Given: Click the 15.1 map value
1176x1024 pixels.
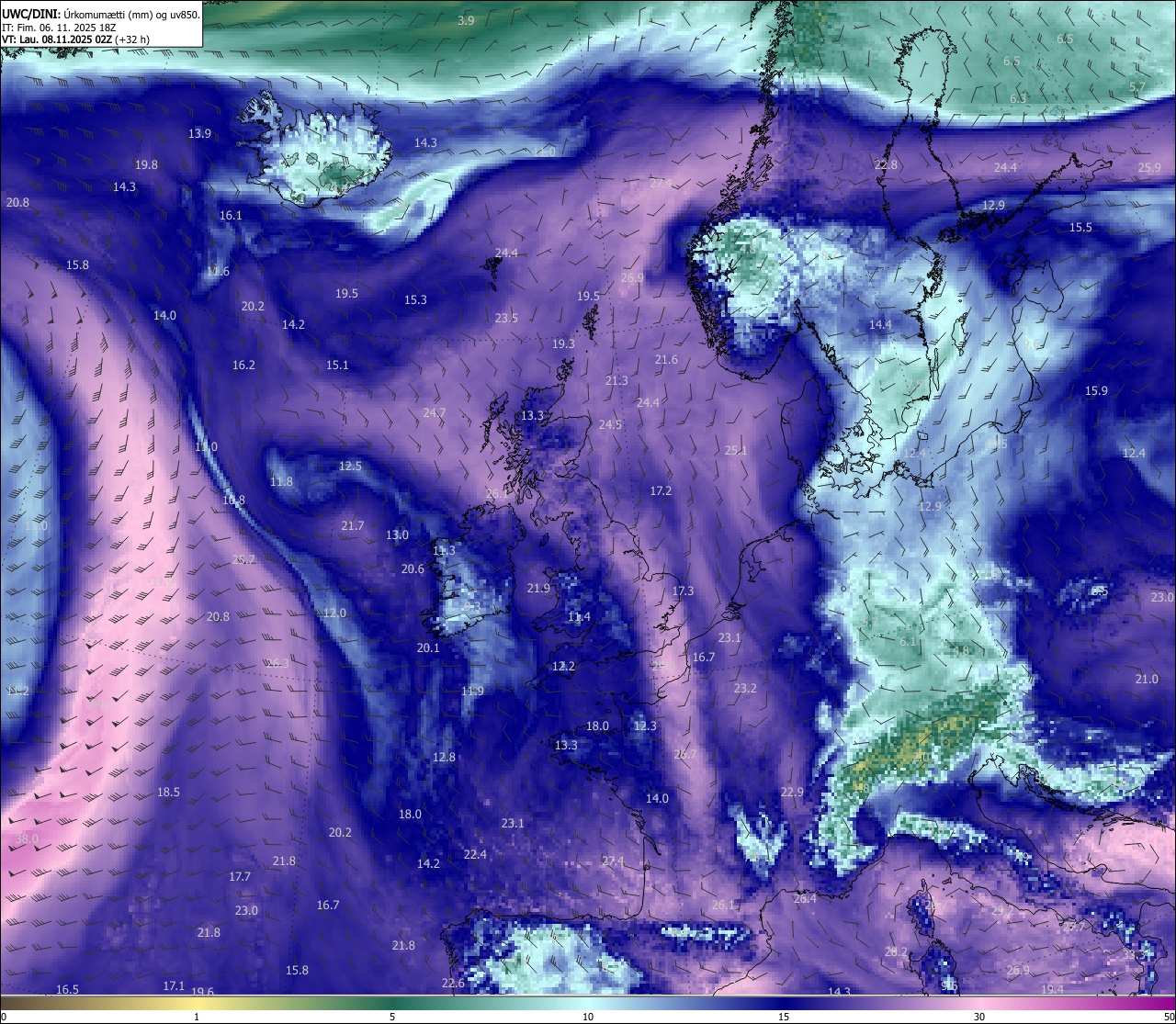Looking at the screenshot, I should point(337,365).
